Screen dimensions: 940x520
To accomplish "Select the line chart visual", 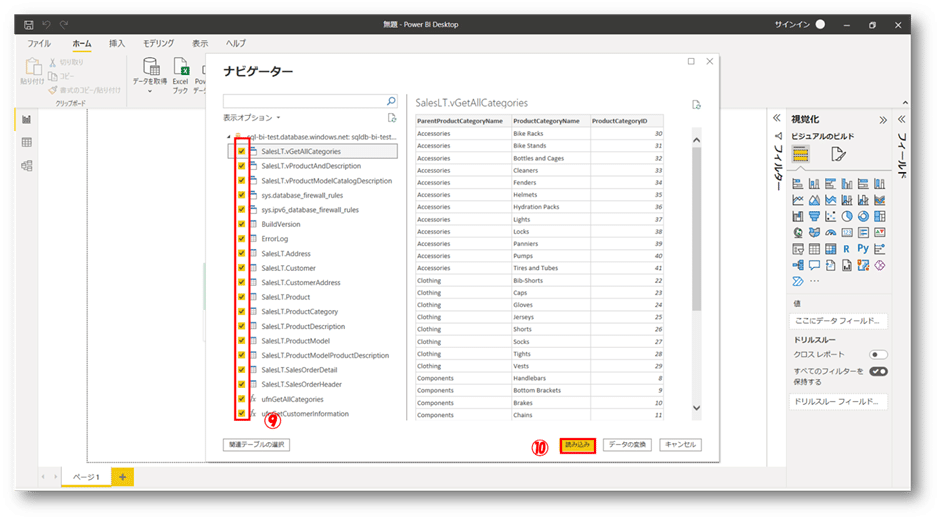I will 798,200.
